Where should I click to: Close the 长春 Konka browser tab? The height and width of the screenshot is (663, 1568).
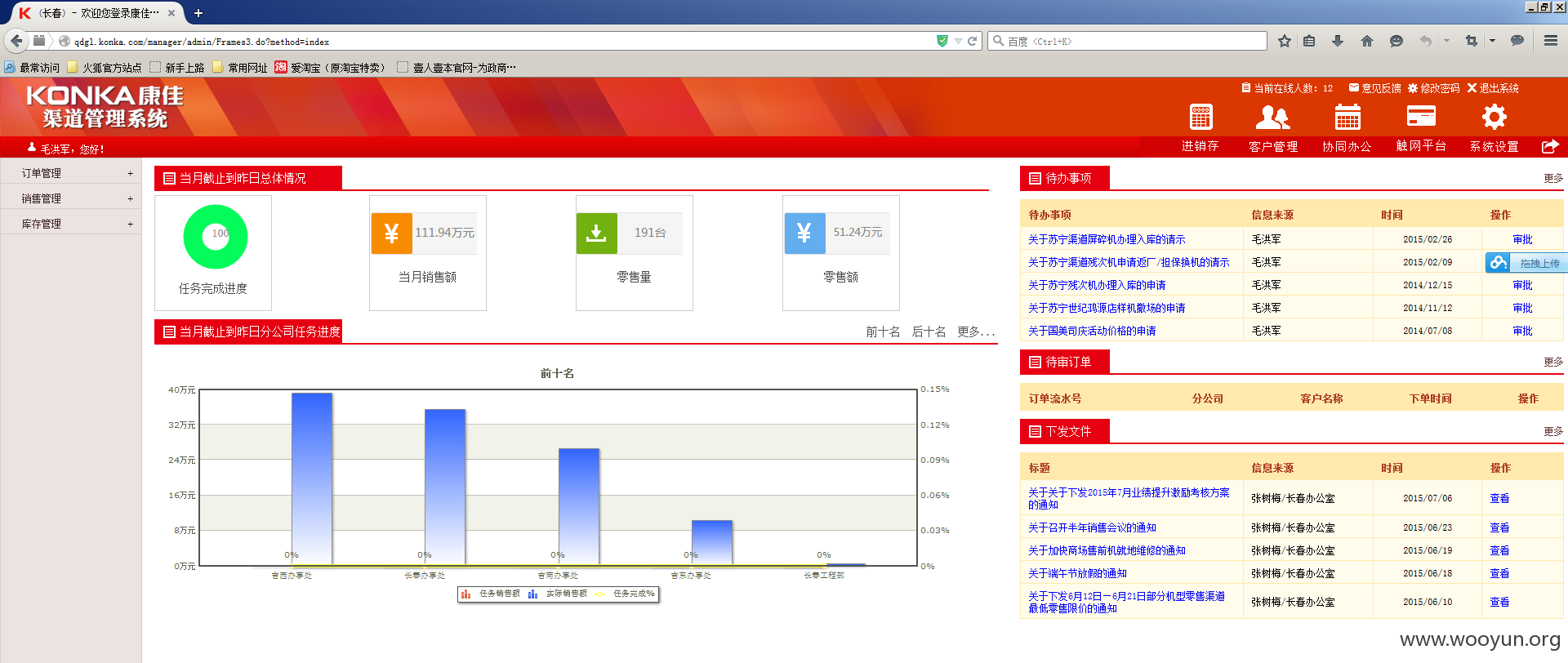[171, 13]
